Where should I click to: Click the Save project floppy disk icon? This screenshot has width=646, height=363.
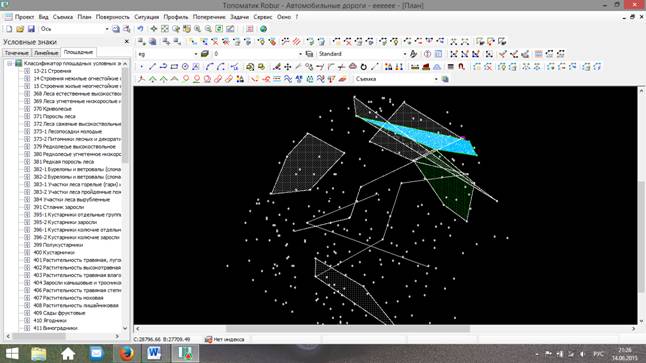click(31, 29)
